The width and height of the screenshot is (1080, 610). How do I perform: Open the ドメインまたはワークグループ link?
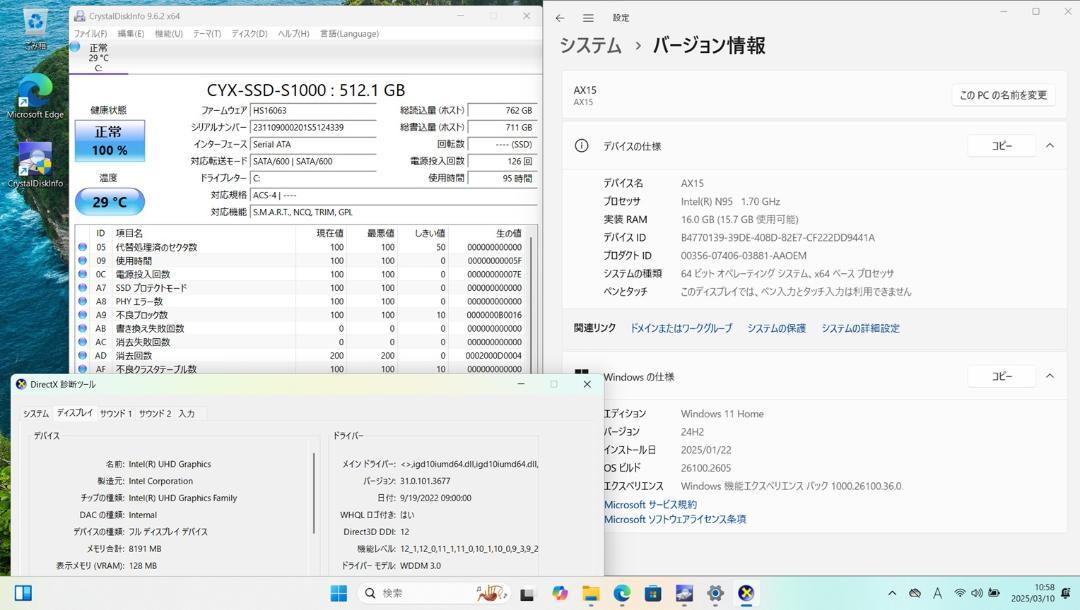click(x=681, y=328)
